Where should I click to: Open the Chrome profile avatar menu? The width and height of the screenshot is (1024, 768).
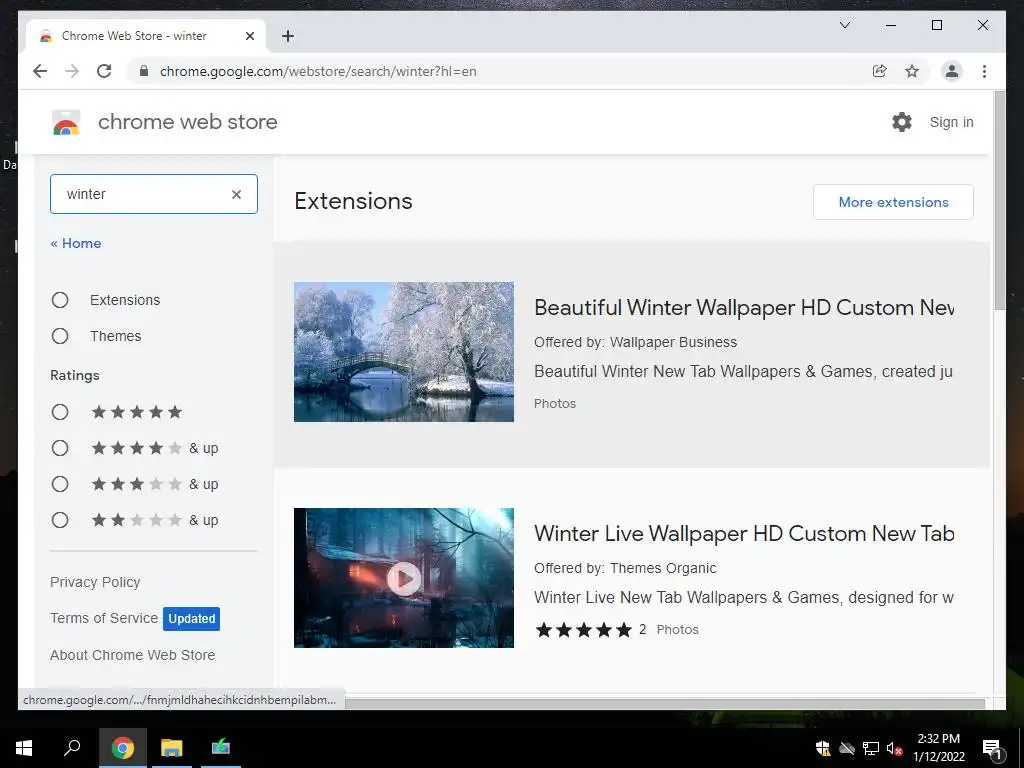952,71
